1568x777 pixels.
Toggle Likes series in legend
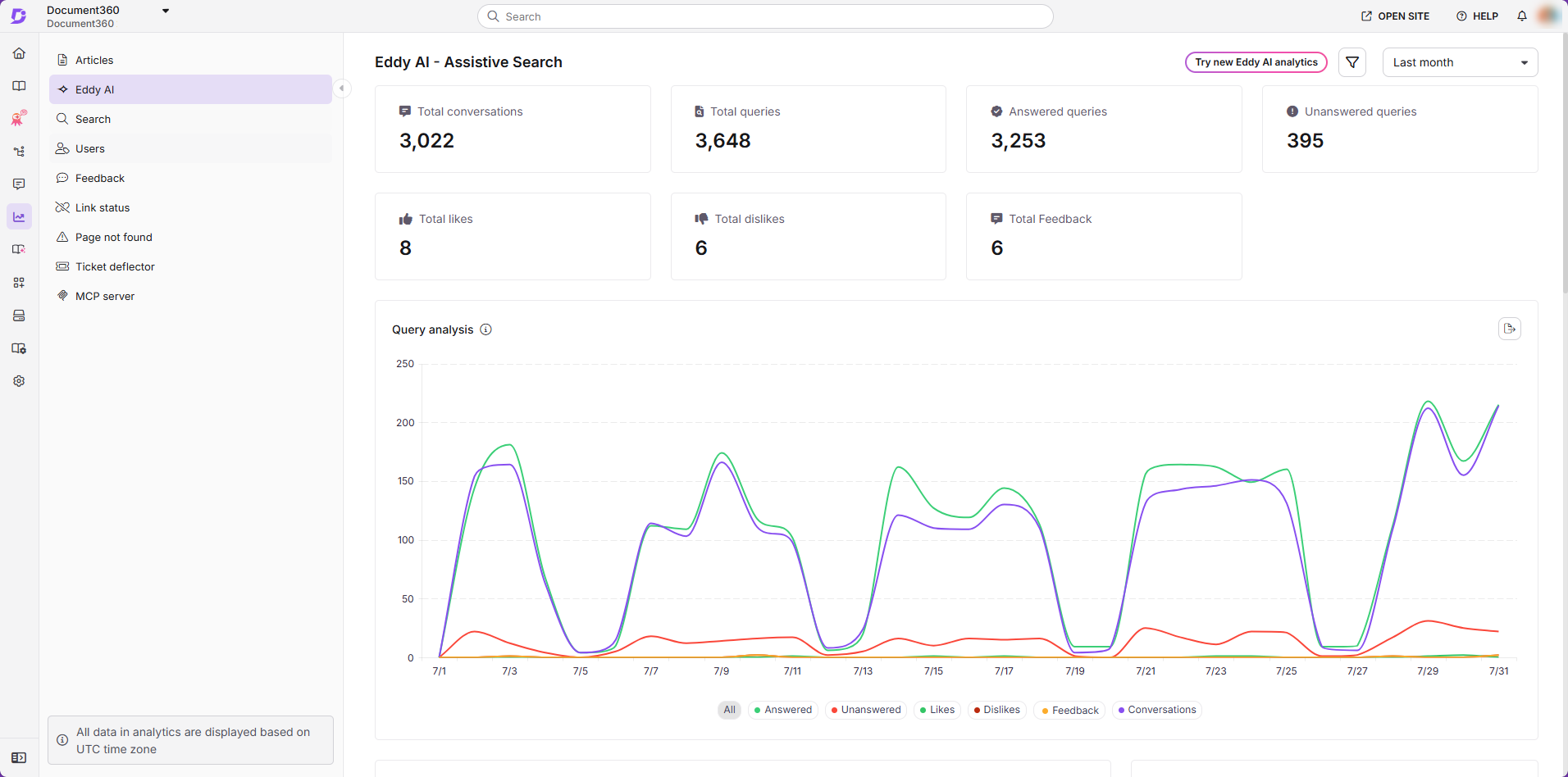(937, 710)
